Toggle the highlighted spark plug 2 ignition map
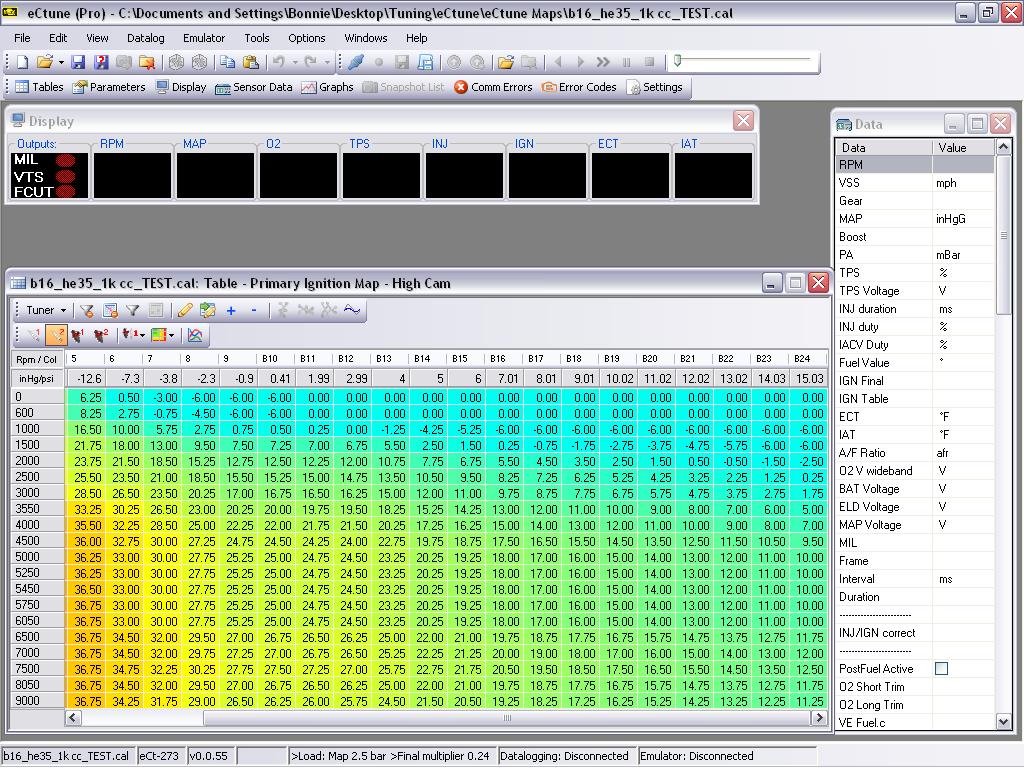The width and height of the screenshot is (1024, 768). pyautogui.click(x=56, y=335)
